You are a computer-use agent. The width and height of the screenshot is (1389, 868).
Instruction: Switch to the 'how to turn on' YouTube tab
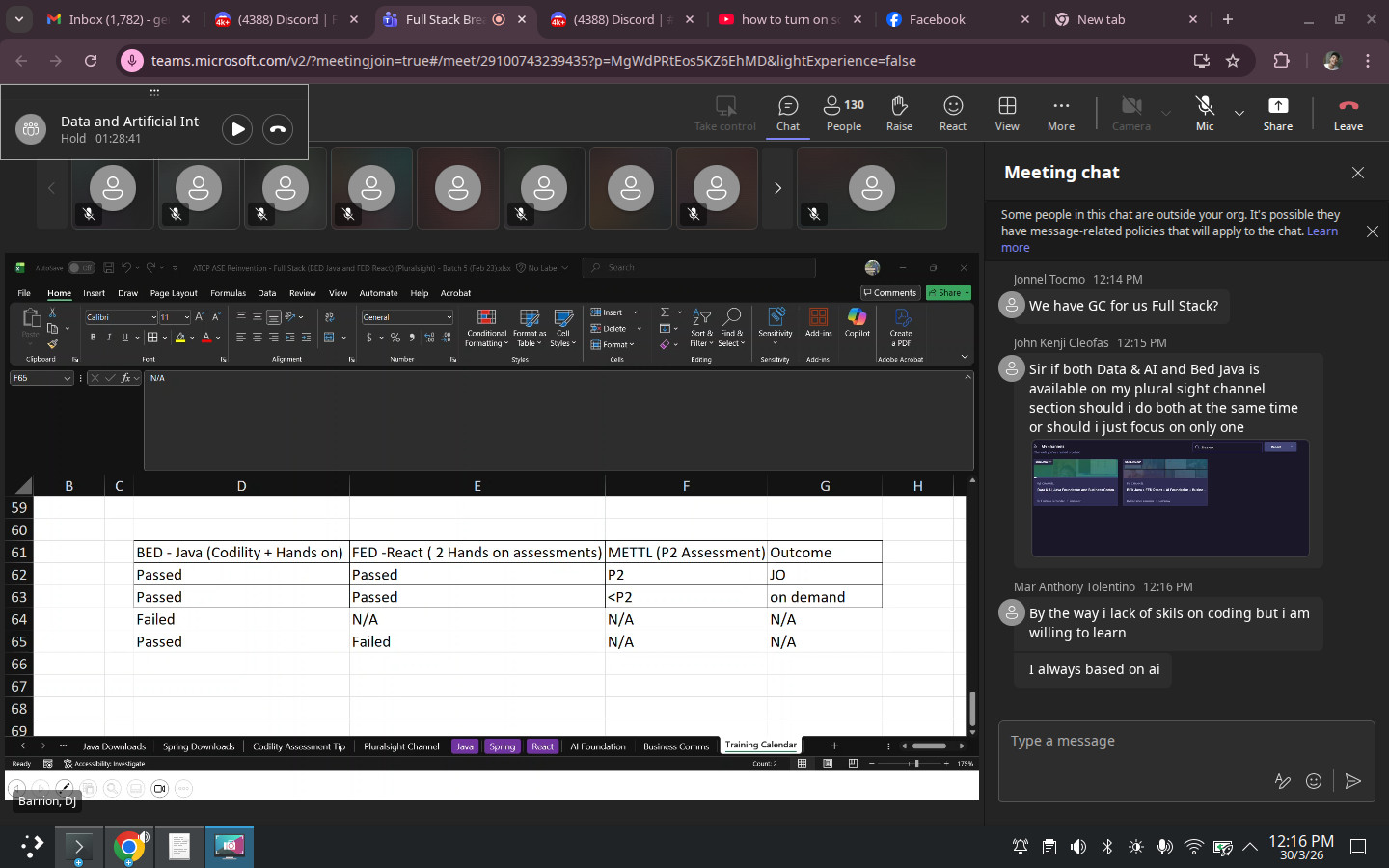coord(790,19)
